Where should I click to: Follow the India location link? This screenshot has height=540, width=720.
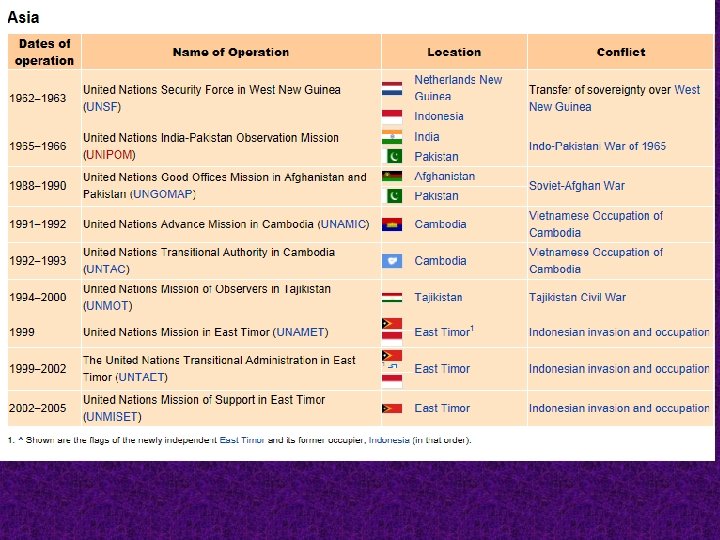(x=427, y=137)
